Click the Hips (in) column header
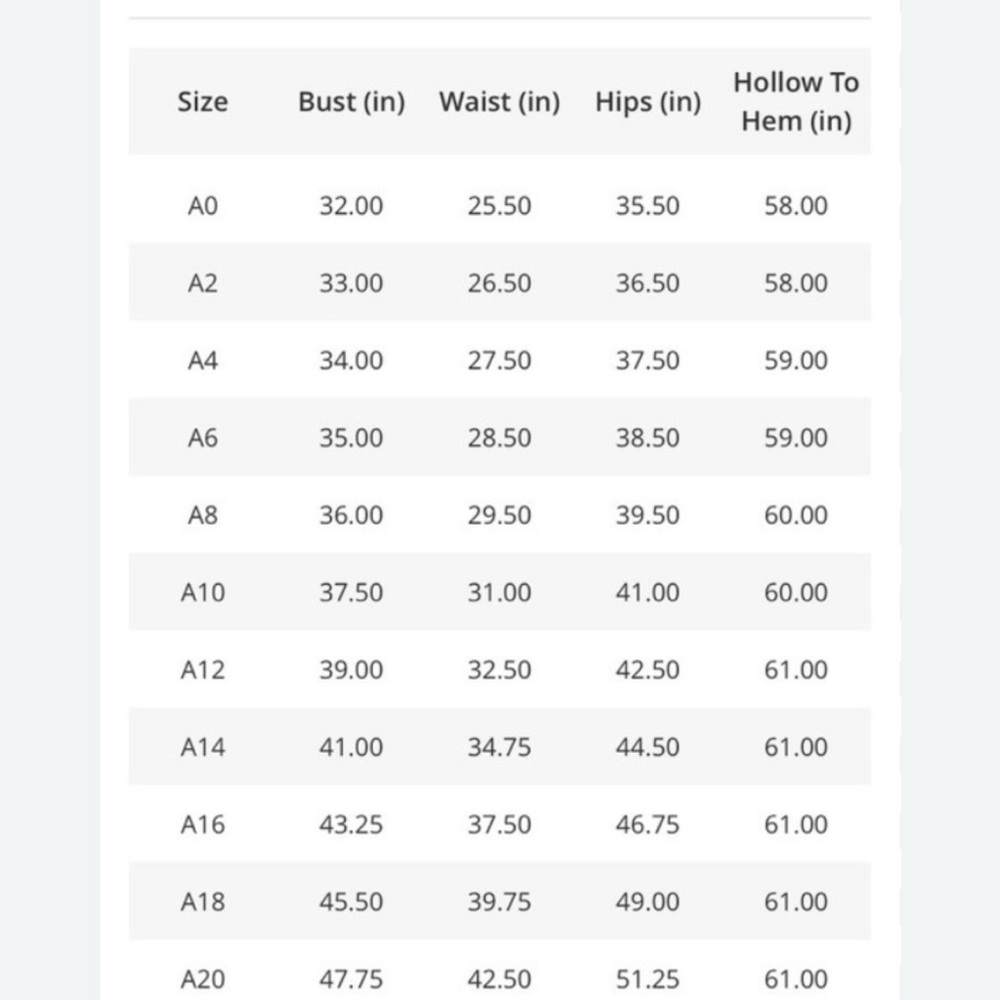Screen dimensions: 1000x1000 coord(648,102)
